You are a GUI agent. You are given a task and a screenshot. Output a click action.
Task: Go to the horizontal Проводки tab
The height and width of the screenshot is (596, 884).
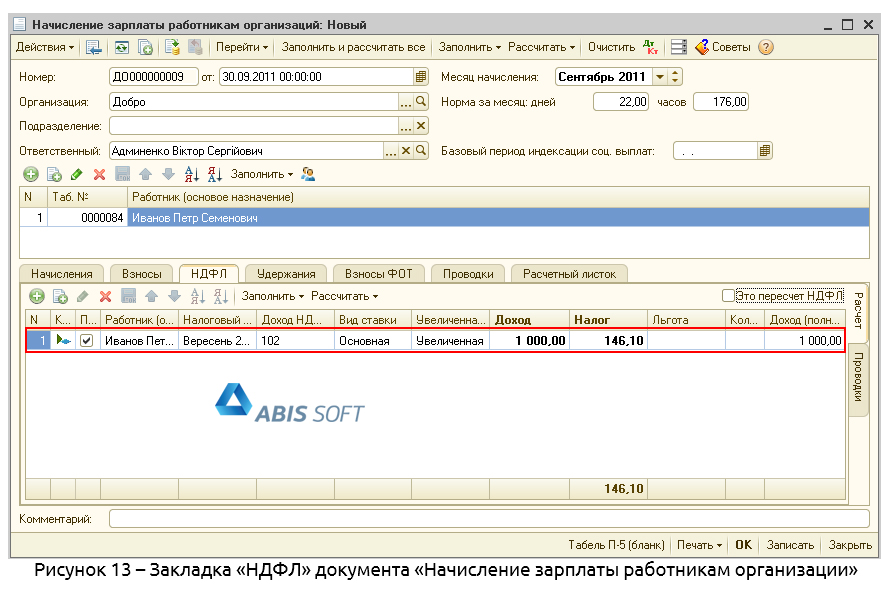click(468, 274)
